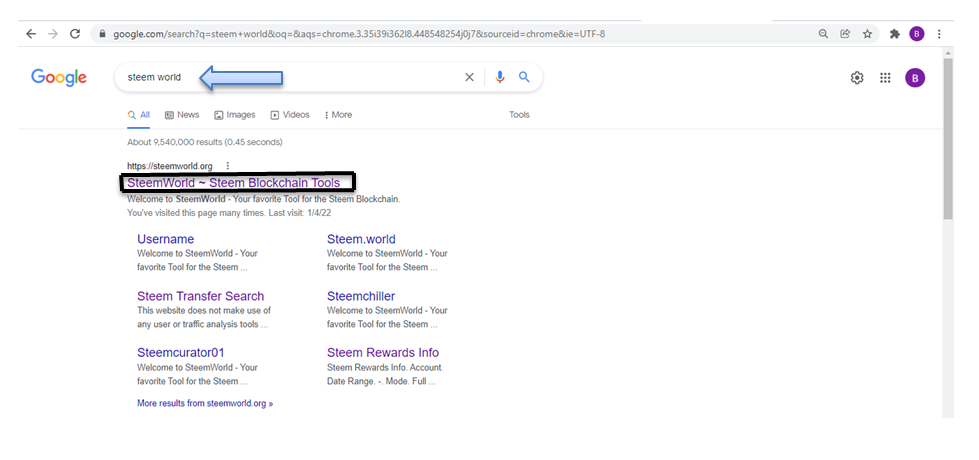Open the Username sitelink
The height and width of the screenshot is (460, 979).
point(165,239)
